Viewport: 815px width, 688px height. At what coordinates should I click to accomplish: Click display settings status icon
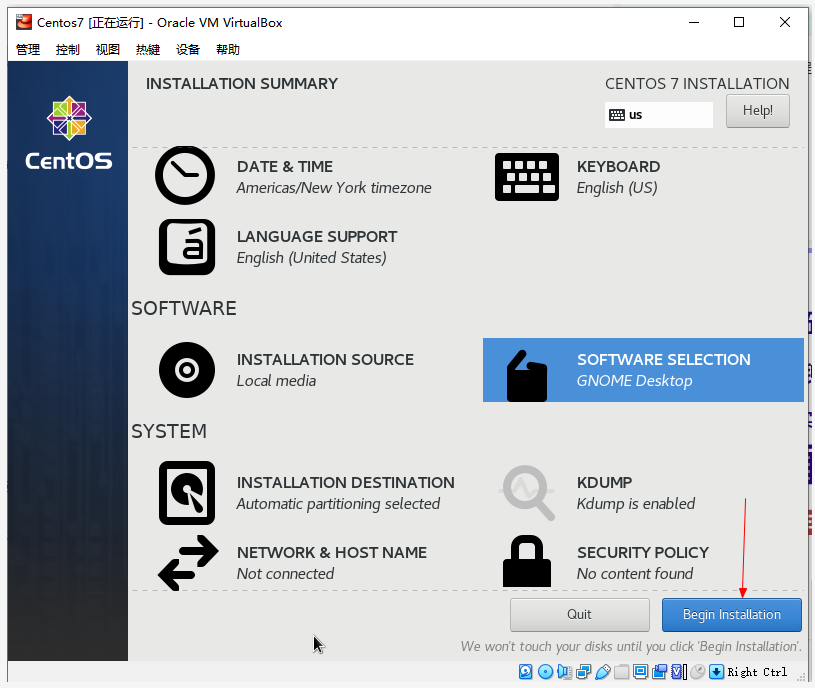click(x=640, y=672)
